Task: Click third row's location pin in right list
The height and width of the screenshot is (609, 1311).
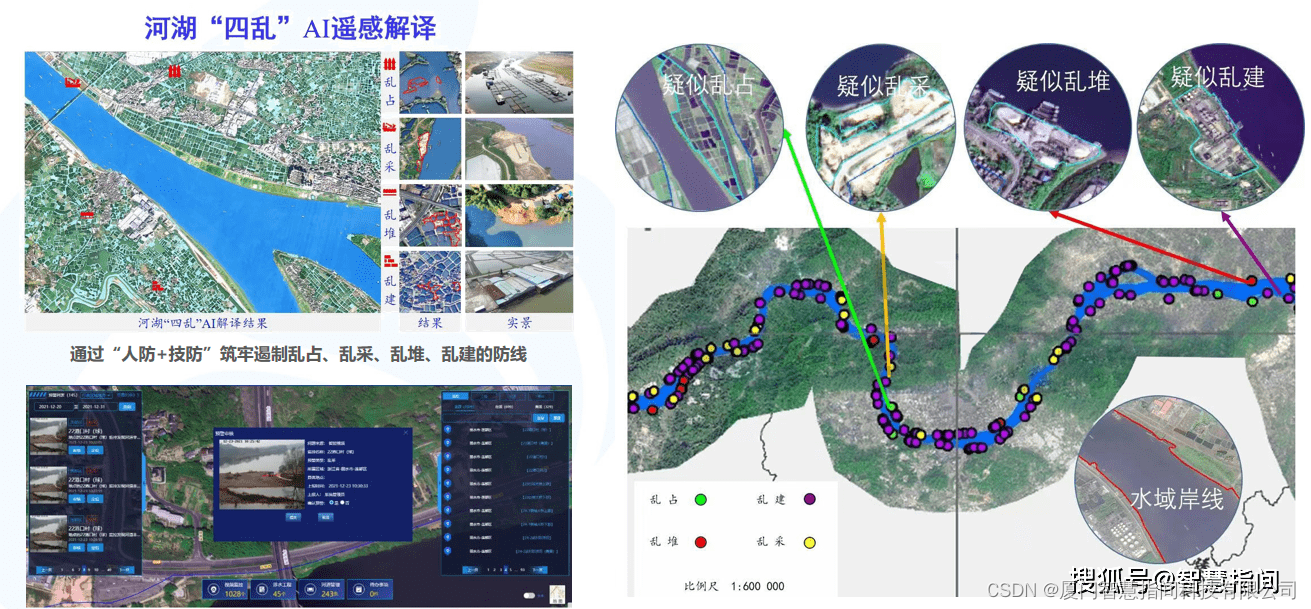Action: pos(447,456)
